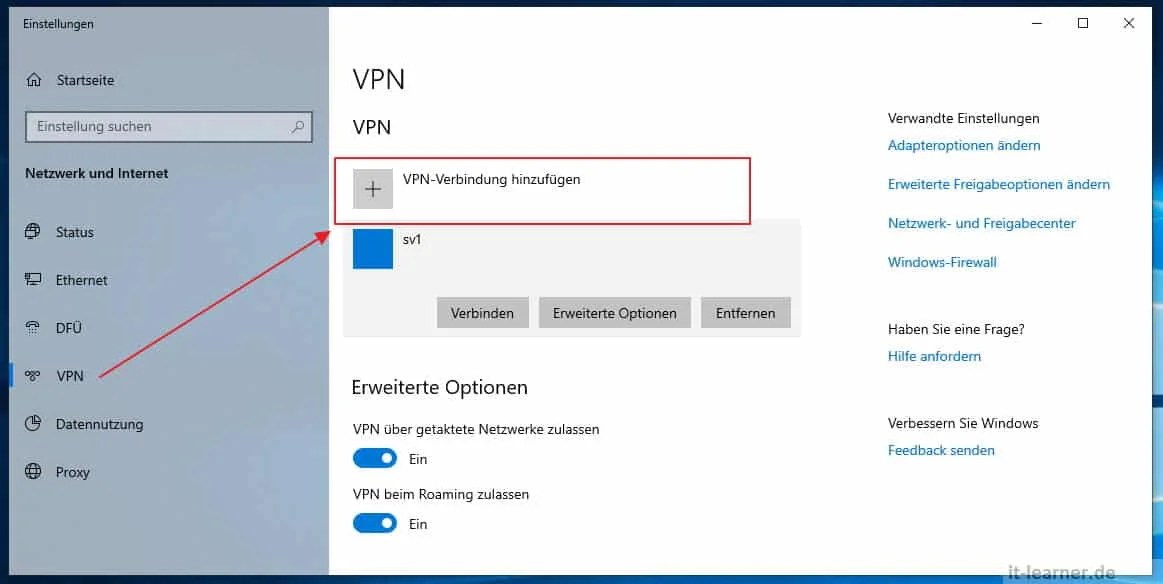
Task: Click the blue sv1 connection icon
Action: point(372,249)
